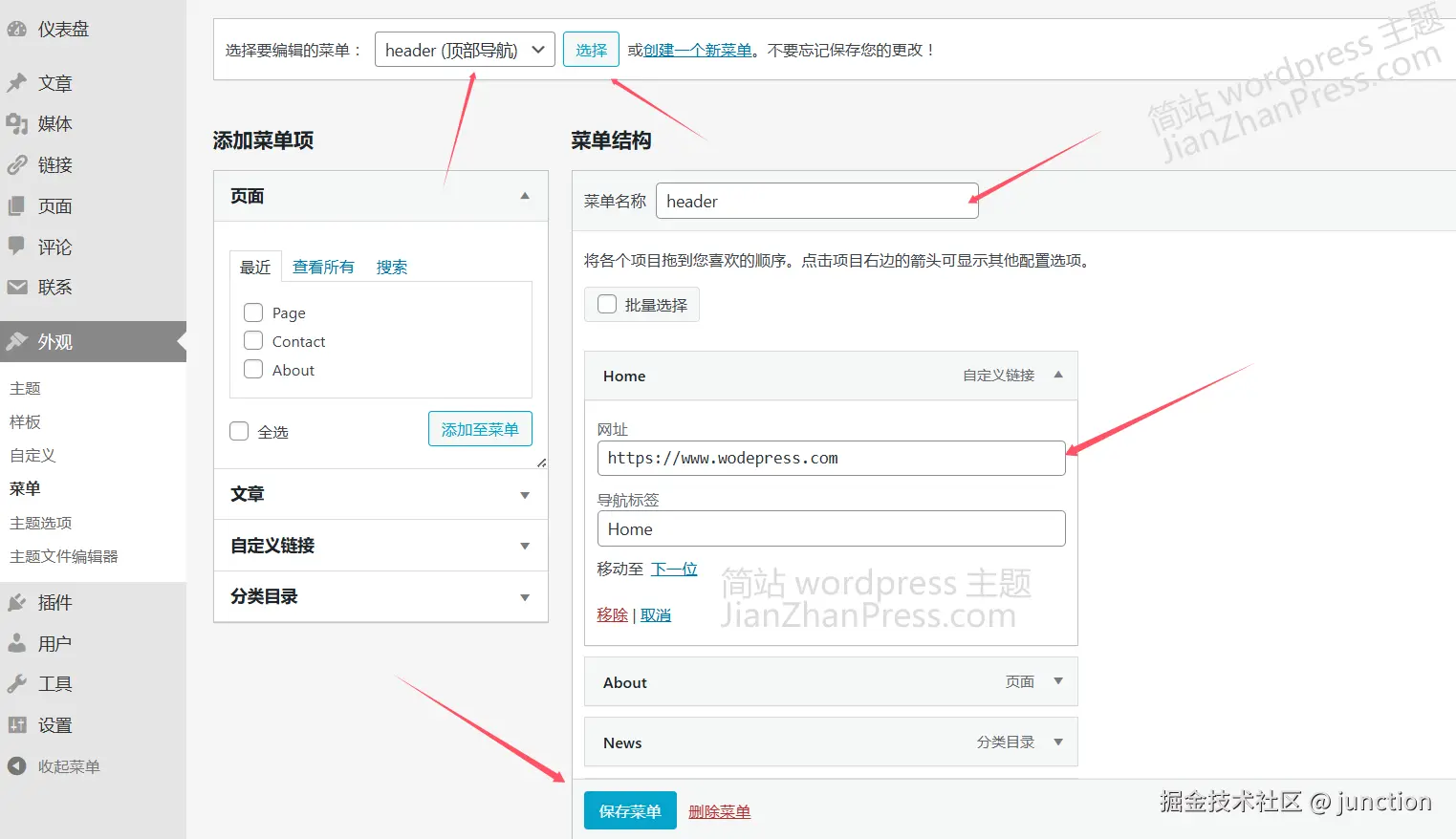Screen dimensions: 1456x839
Task: Click the 媒体 media icon
Action: pos(16,123)
